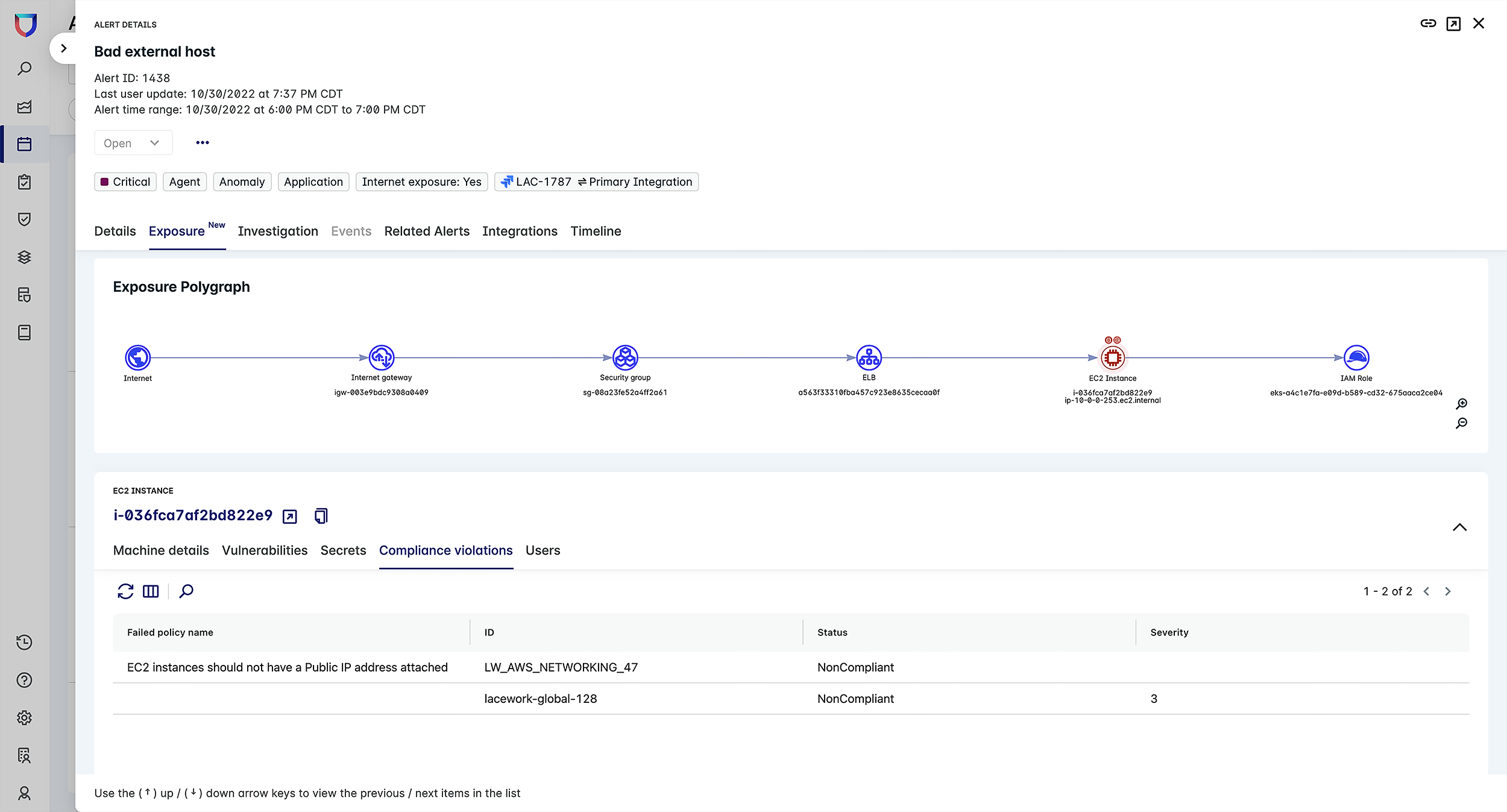Click the IAM Role node icon

pos(1356,357)
